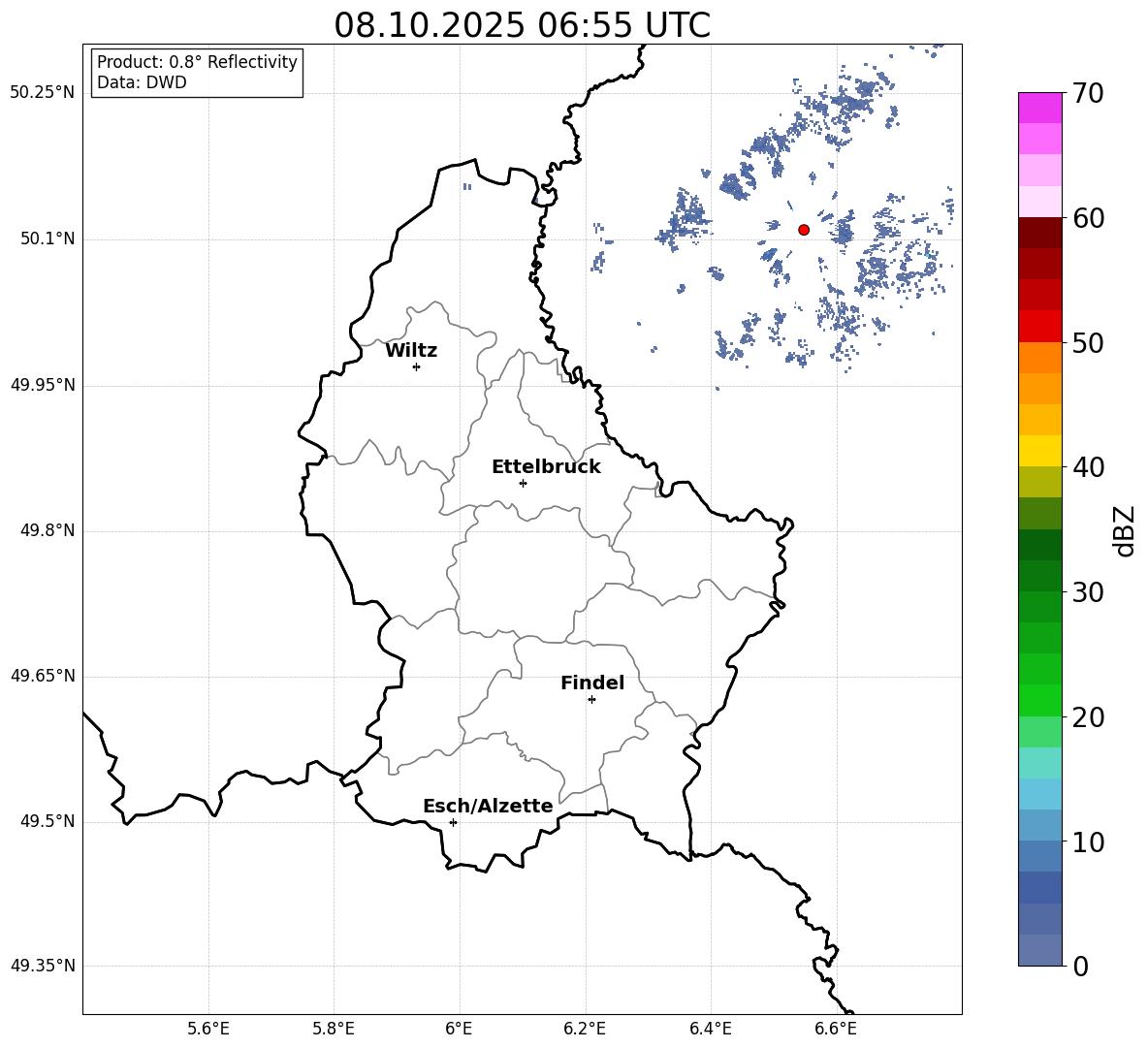This screenshot has height=1048, width=1148.
Task: Click the Ettelbruck station cross marker
Action: tap(523, 483)
